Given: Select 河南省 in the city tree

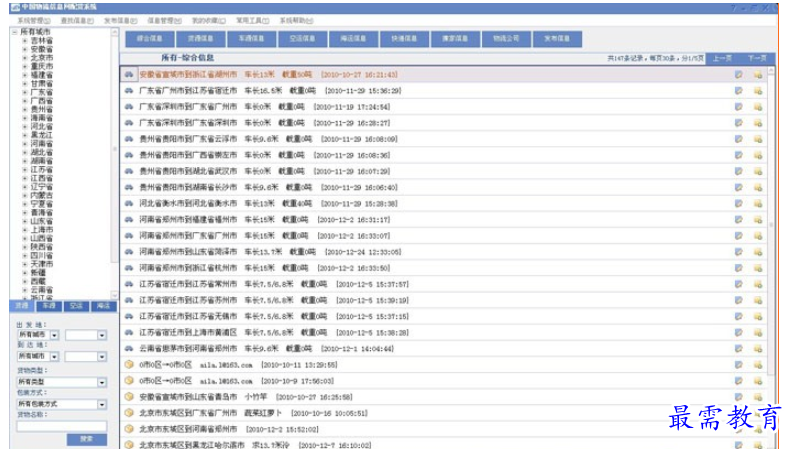Looking at the screenshot, I should [41, 144].
